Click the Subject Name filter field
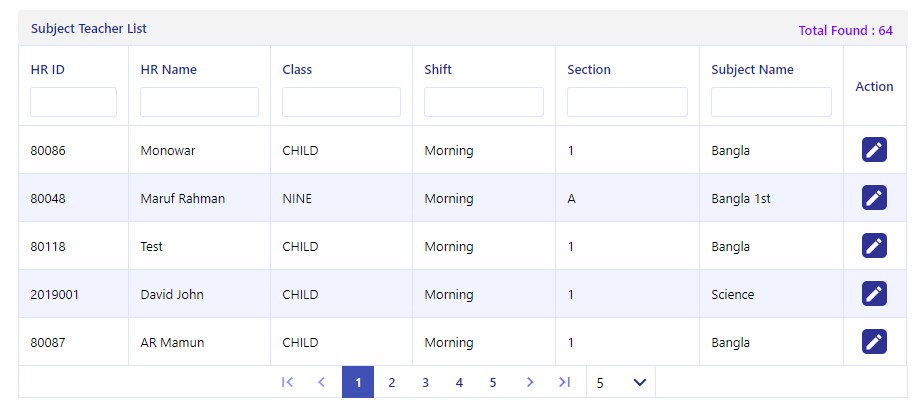923x417 pixels. click(772, 102)
